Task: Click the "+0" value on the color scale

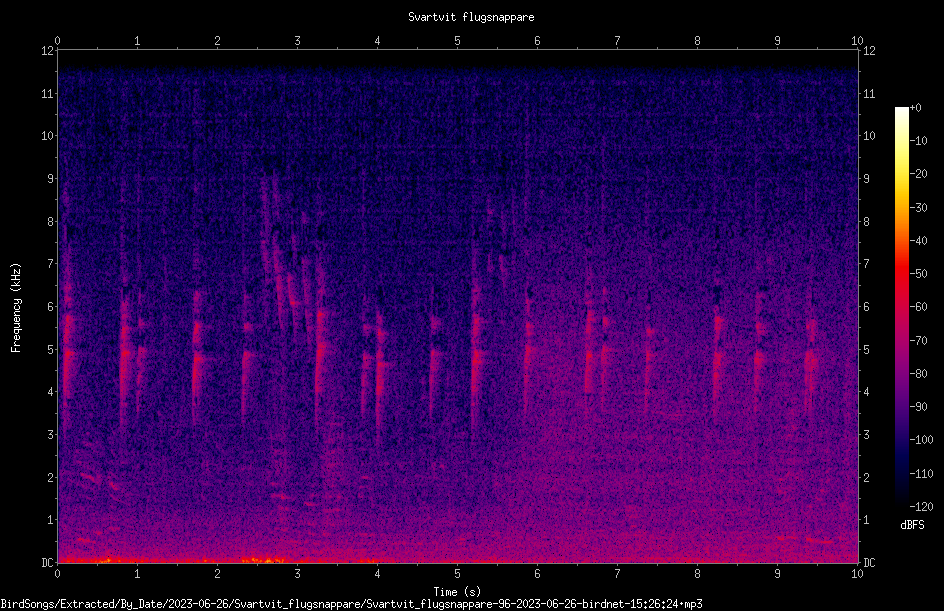Action: (916, 108)
